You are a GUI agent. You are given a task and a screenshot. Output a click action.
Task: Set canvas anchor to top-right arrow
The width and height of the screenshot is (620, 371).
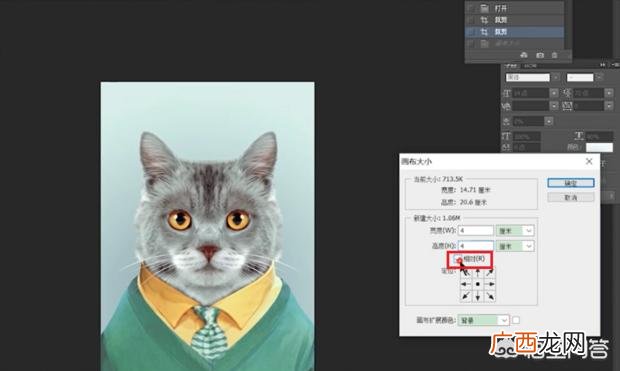(x=490, y=273)
